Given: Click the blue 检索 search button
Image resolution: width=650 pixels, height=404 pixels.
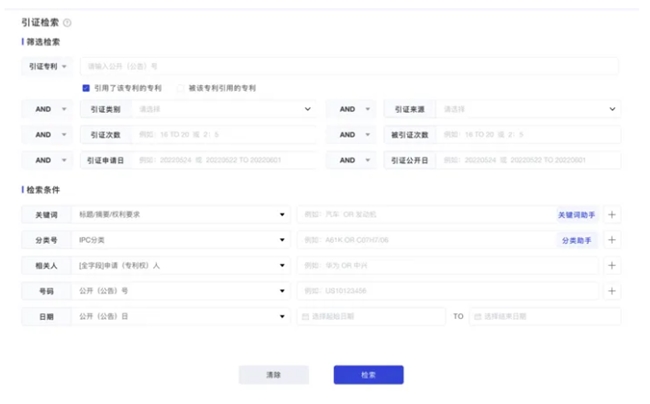Looking at the screenshot, I should (x=368, y=374).
